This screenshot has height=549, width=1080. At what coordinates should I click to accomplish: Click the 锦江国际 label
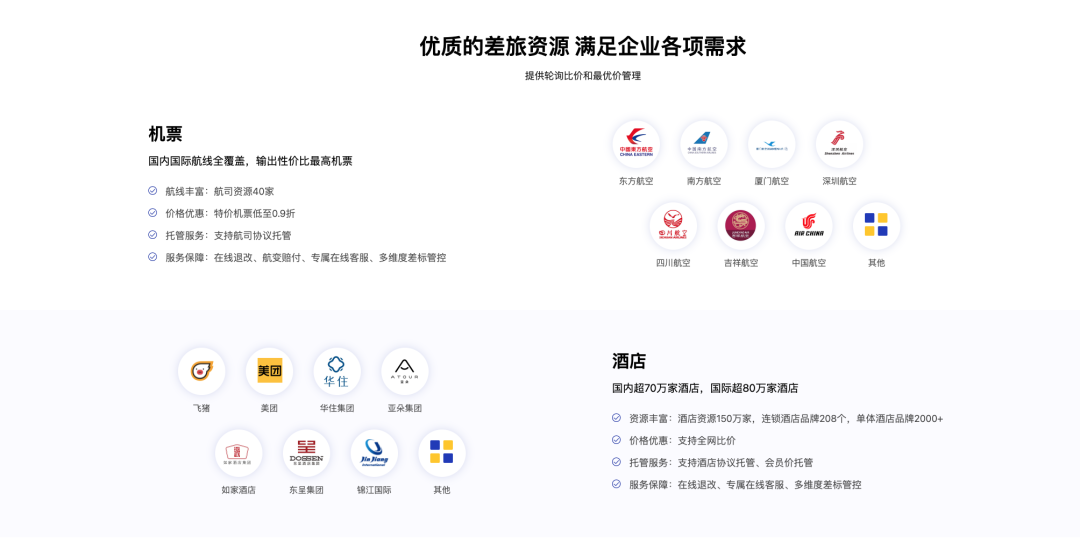coord(374,490)
